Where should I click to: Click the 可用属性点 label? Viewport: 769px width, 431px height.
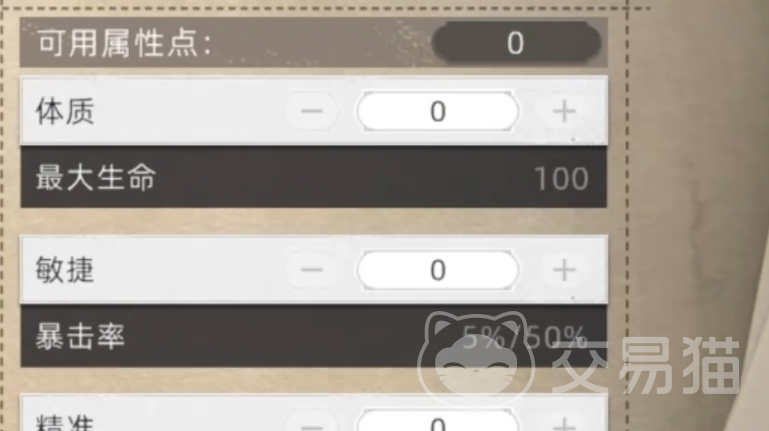click(125, 43)
